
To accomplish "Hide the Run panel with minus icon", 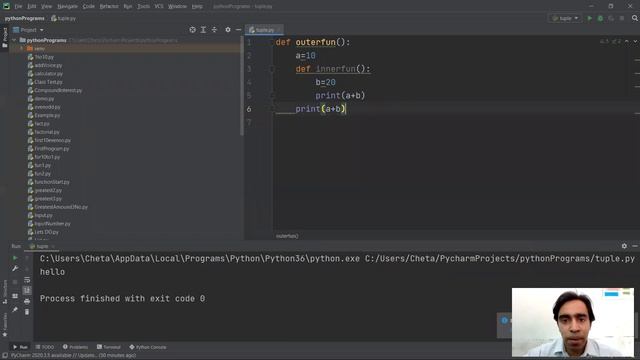I will [x=635, y=246].
